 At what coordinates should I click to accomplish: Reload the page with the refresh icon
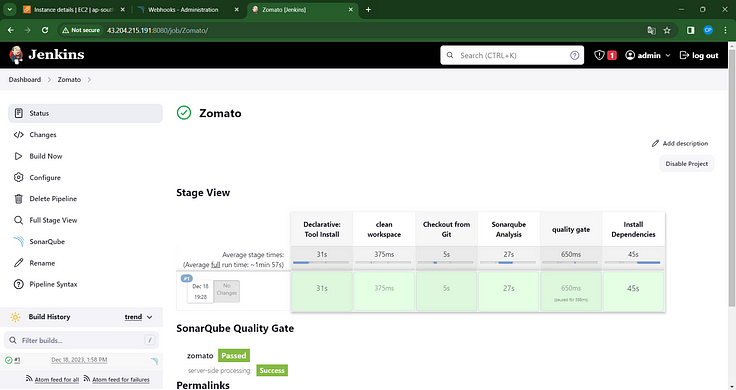pyautogui.click(x=45, y=30)
